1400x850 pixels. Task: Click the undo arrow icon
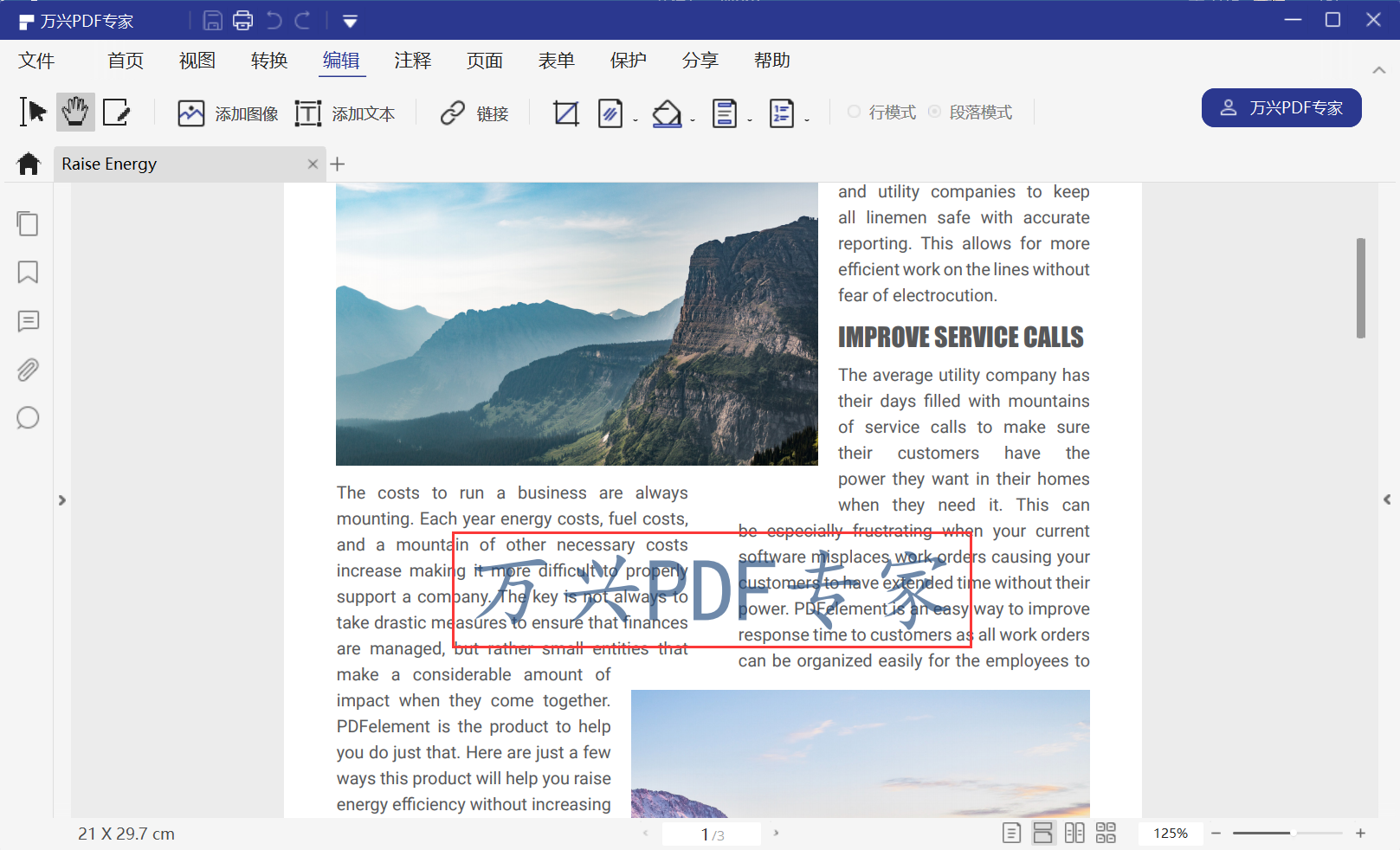(274, 20)
